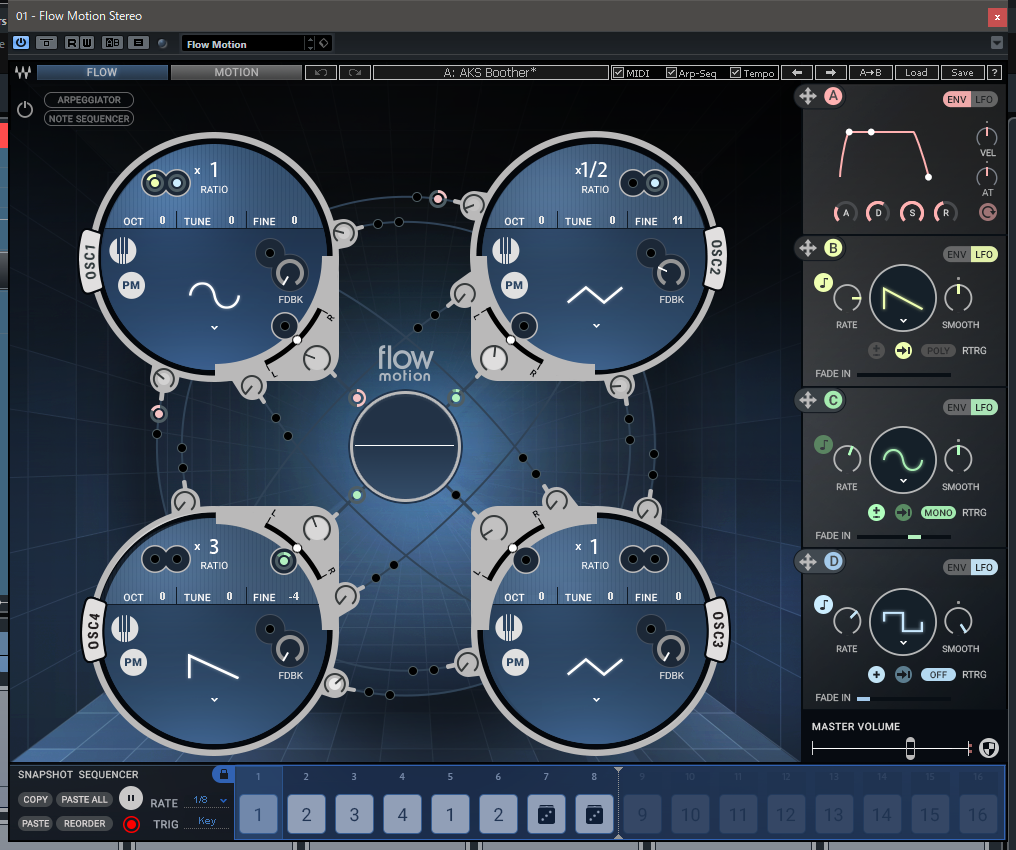Click modulator C drag handle icon
Viewport: 1016px width, 850px height.
pos(807,400)
